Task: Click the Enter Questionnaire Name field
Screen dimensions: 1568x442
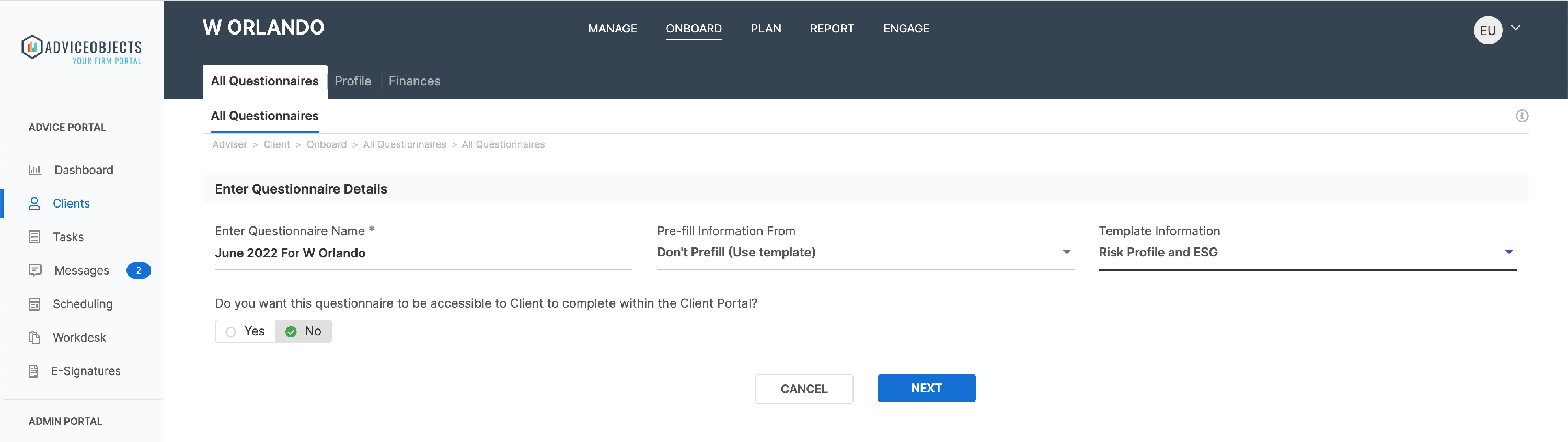Action: click(x=423, y=253)
